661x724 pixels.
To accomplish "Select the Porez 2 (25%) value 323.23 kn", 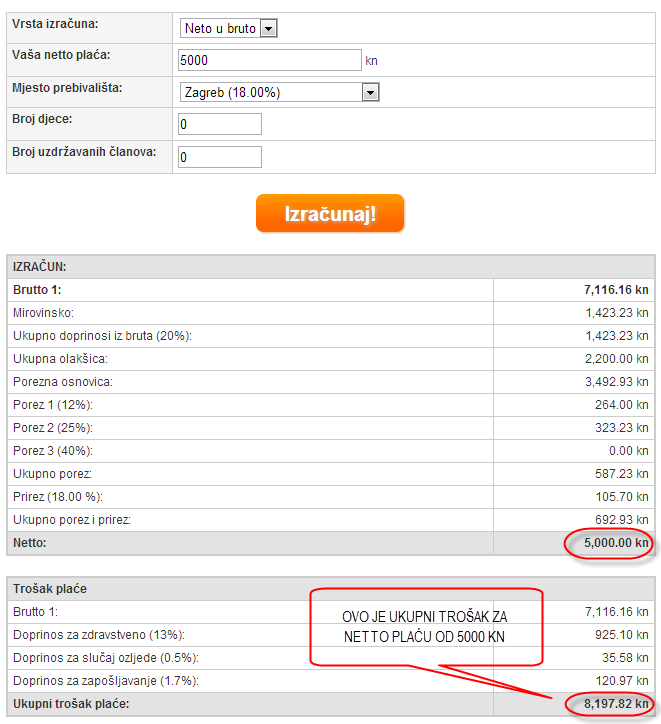I will pyautogui.click(x=621, y=428).
